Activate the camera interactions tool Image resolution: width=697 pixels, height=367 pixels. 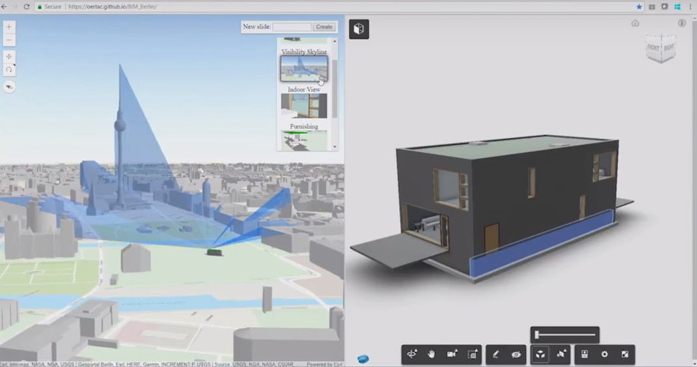coord(452,354)
